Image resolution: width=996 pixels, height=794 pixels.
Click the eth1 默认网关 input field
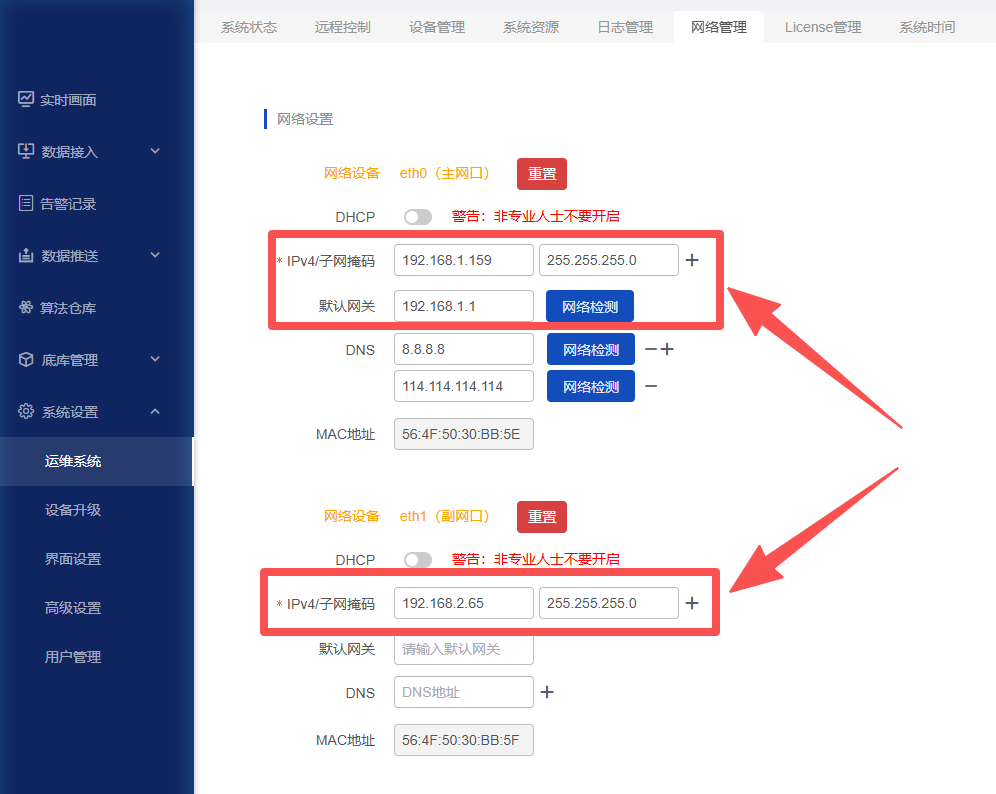pyautogui.click(x=463, y=649)
